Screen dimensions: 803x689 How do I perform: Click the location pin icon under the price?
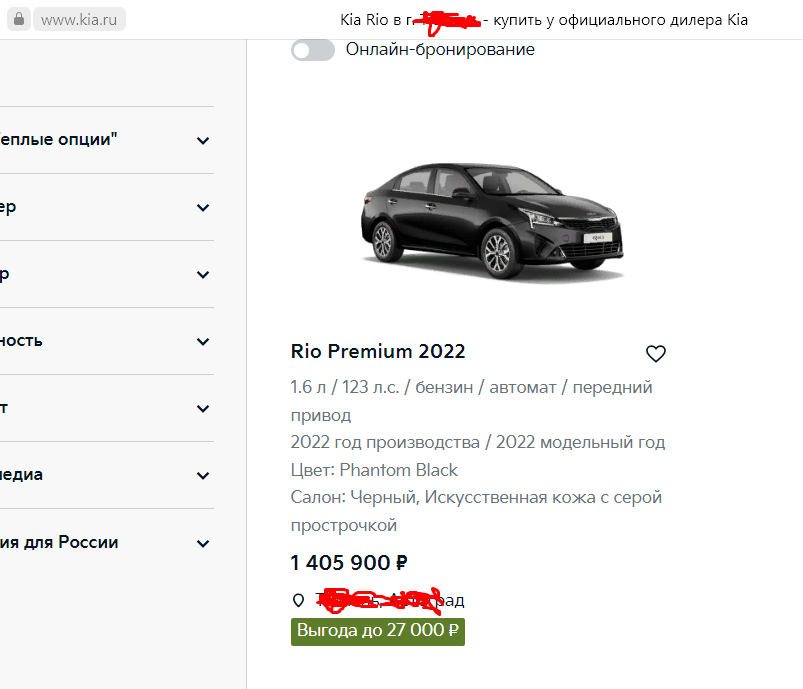click(x=298, y=600)
